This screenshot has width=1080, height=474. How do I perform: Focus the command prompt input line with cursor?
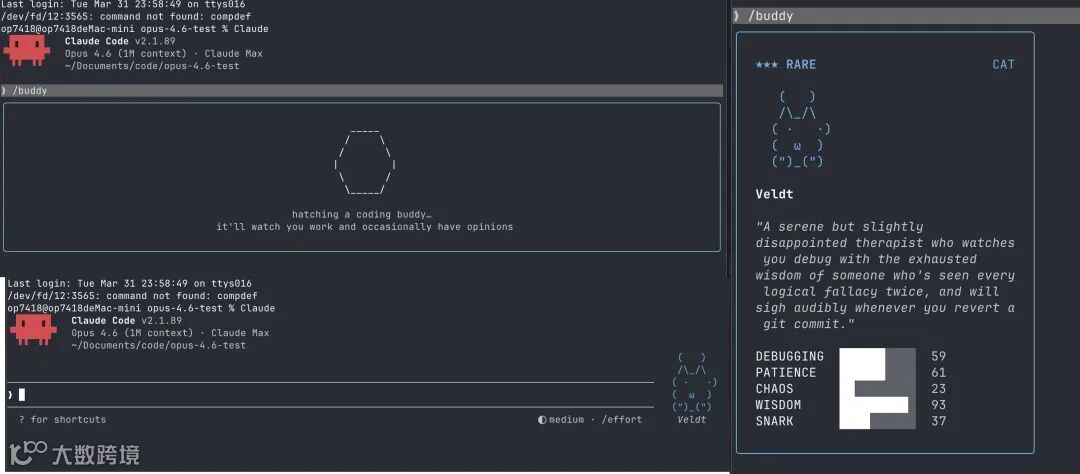click(331, 395)
